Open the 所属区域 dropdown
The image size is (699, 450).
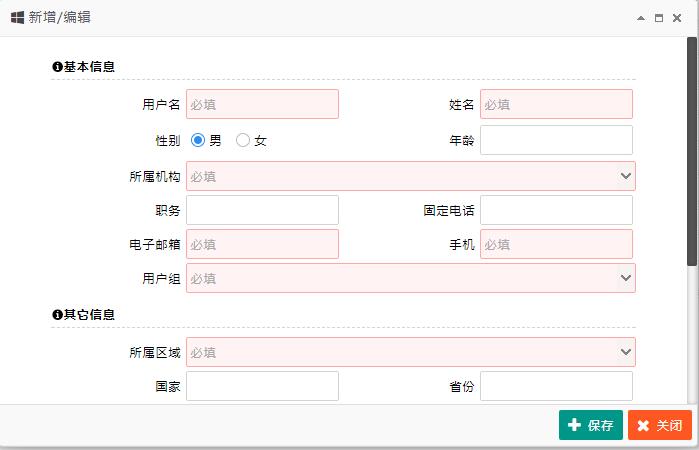coord(411,352)
